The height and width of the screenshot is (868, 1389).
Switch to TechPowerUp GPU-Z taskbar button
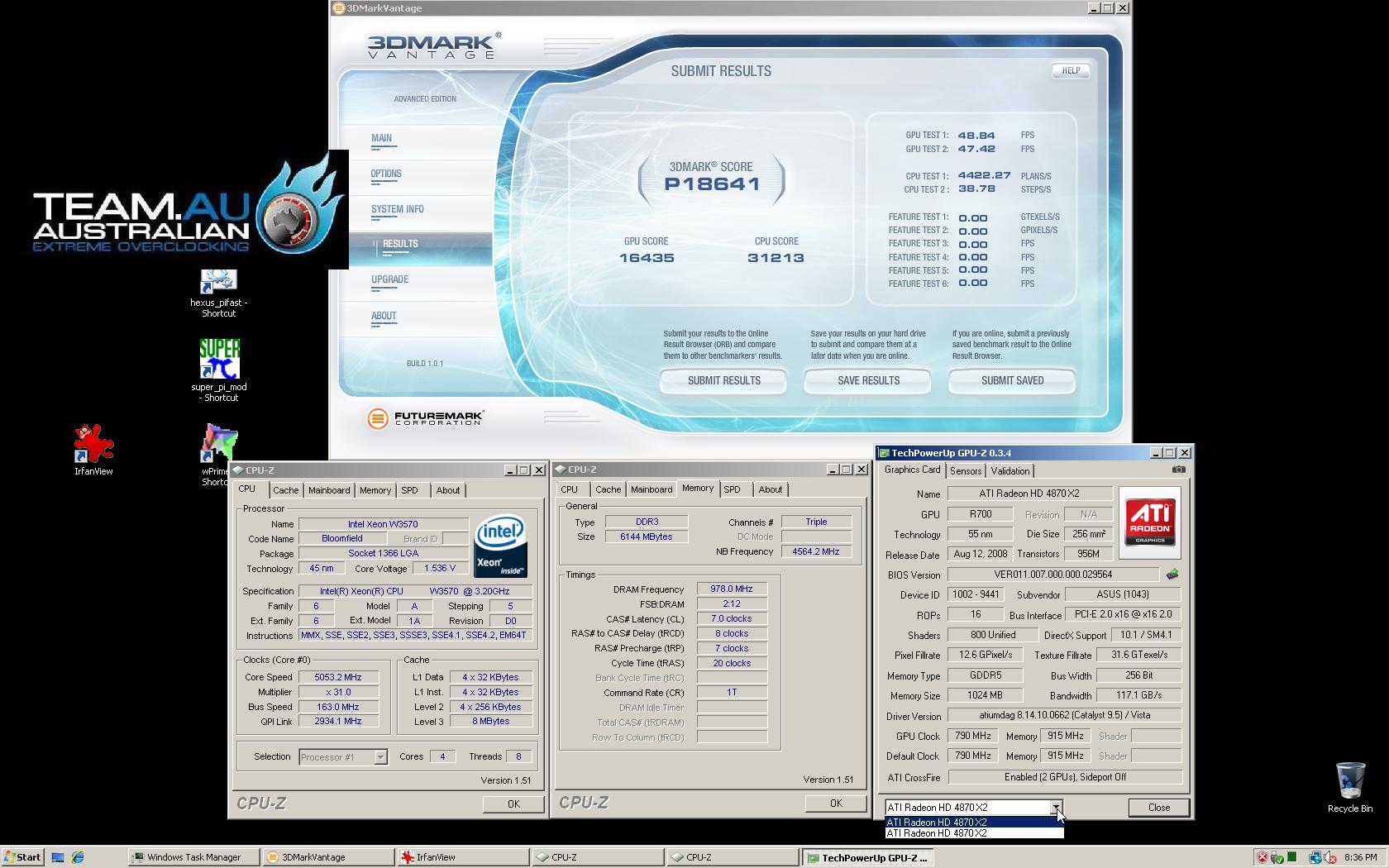pyautogui.click(x=867, y=857)
